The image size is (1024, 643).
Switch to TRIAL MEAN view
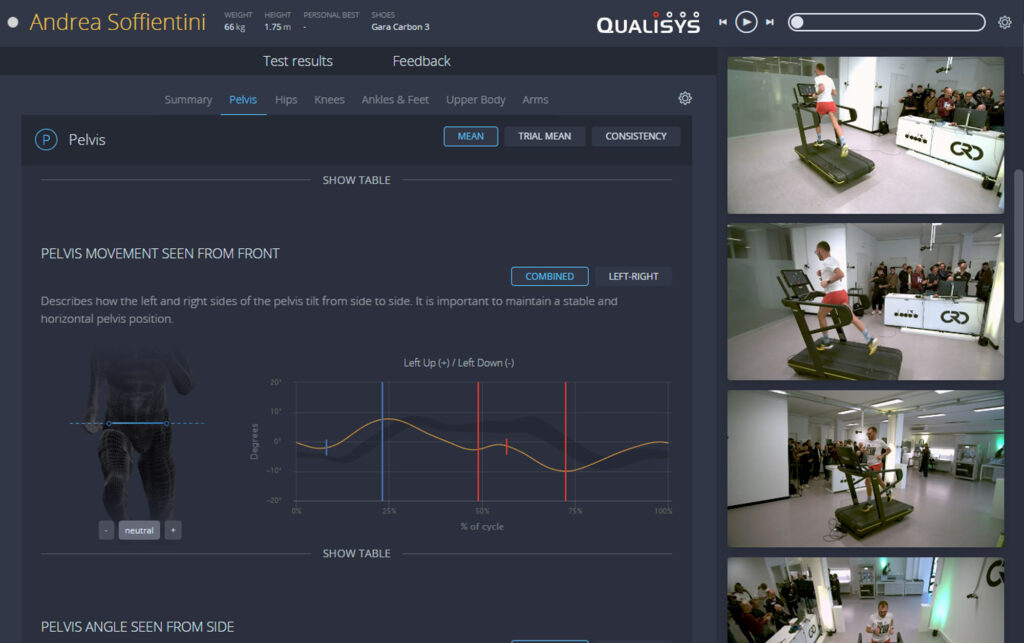click(544, 136)
